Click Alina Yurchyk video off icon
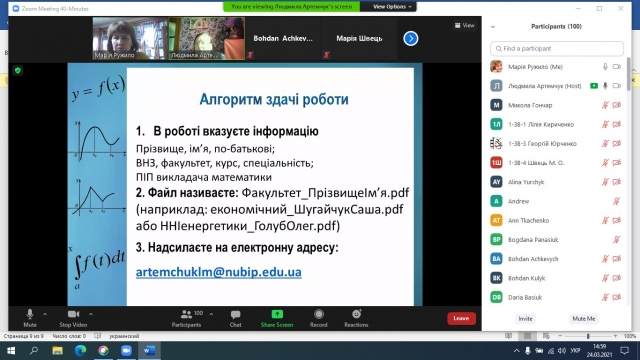The height and width of the screenshot is (360, 640). pos(617,182)
